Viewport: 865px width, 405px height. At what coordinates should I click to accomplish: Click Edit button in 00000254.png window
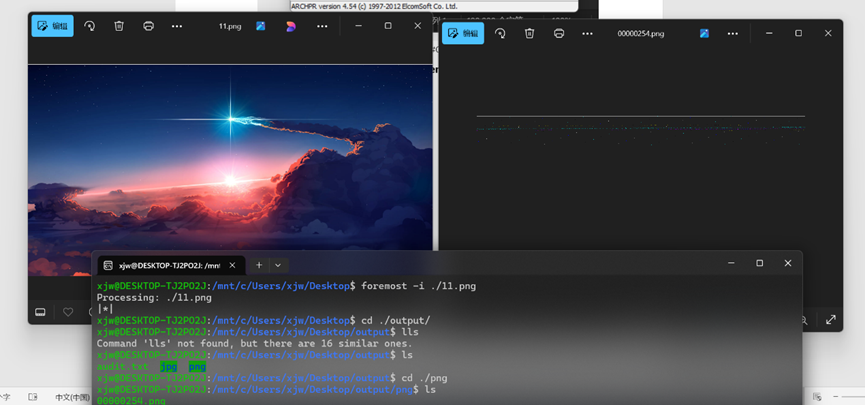tap(463, 33)
